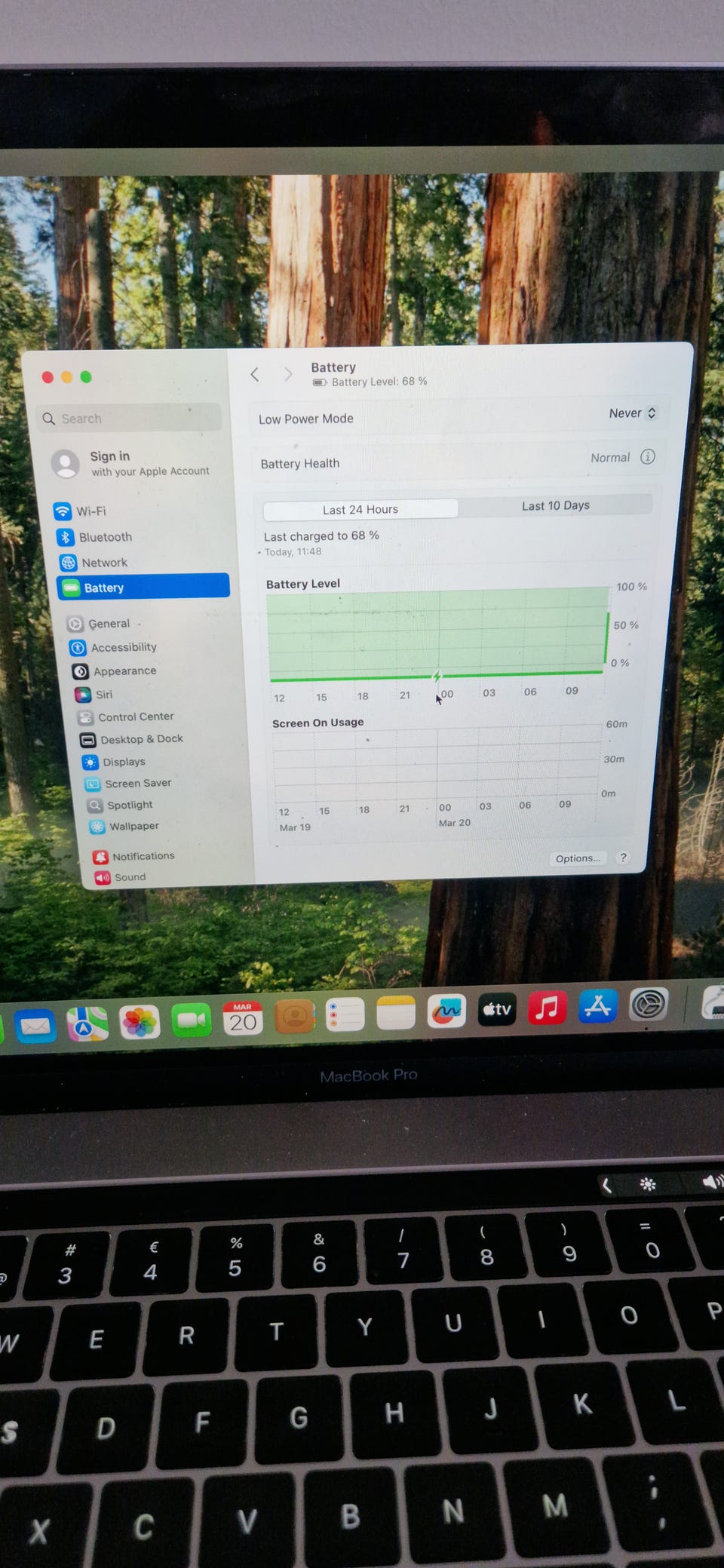Open Bluetooth settings in sidebar
Image resolution: width=724 pixels, height=1568 pixels.
[x=95, y=537]
